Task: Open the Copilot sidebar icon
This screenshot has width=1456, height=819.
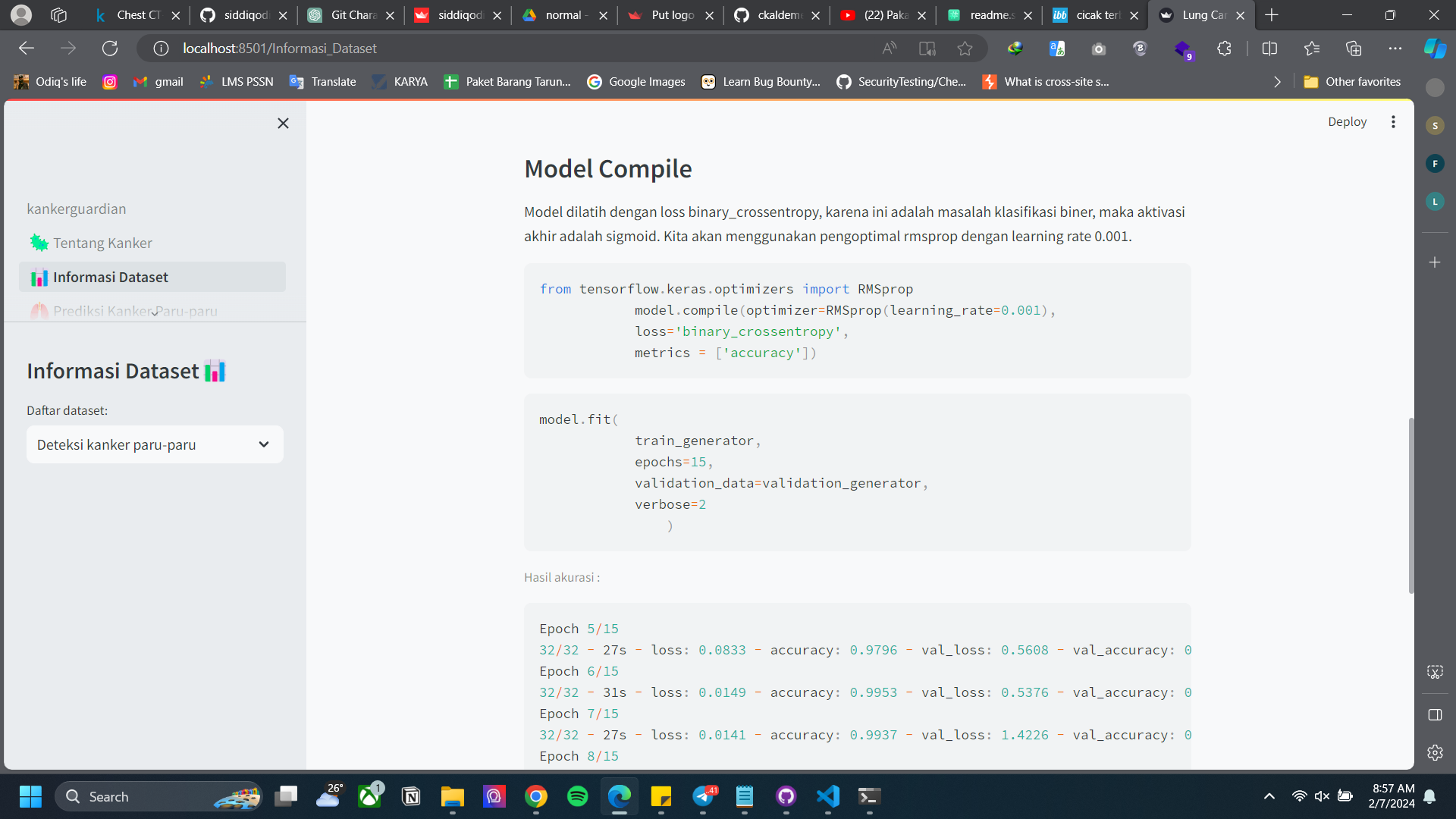Action: tap(1435, 49)
